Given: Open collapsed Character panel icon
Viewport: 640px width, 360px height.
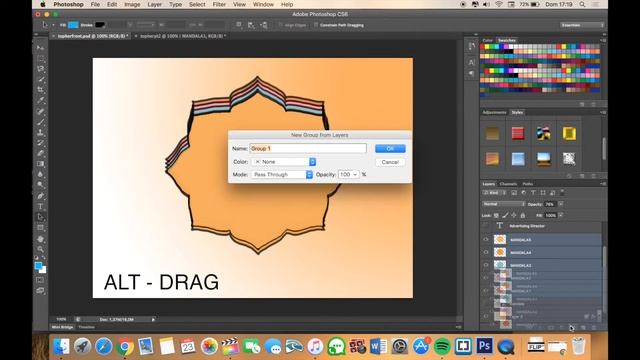Looking at the screenshot, I should click(471, 62).
